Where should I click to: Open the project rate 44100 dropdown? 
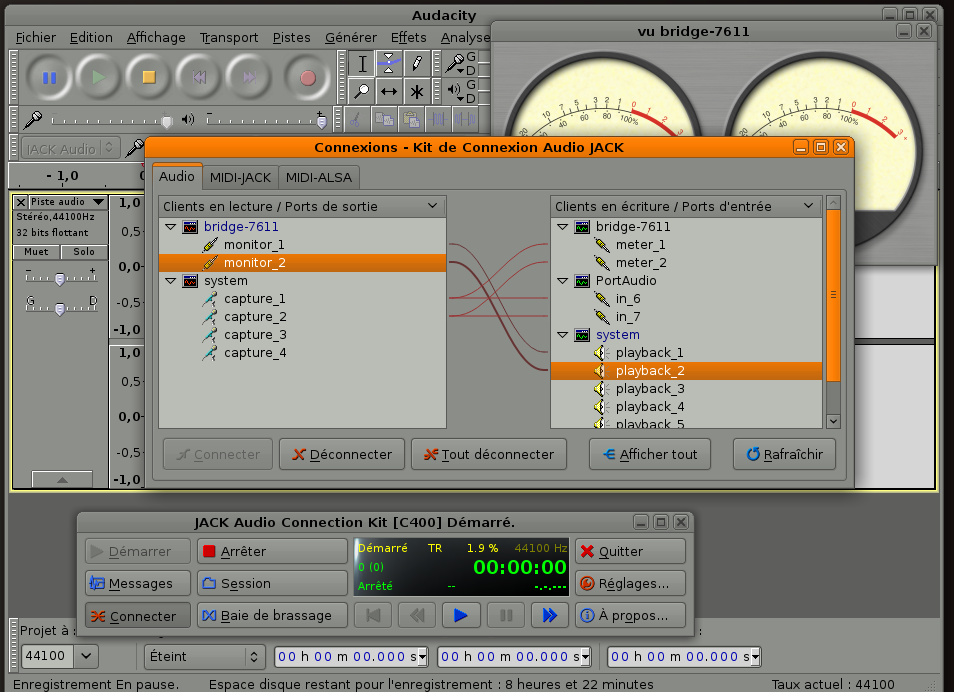tap(86, 657)
